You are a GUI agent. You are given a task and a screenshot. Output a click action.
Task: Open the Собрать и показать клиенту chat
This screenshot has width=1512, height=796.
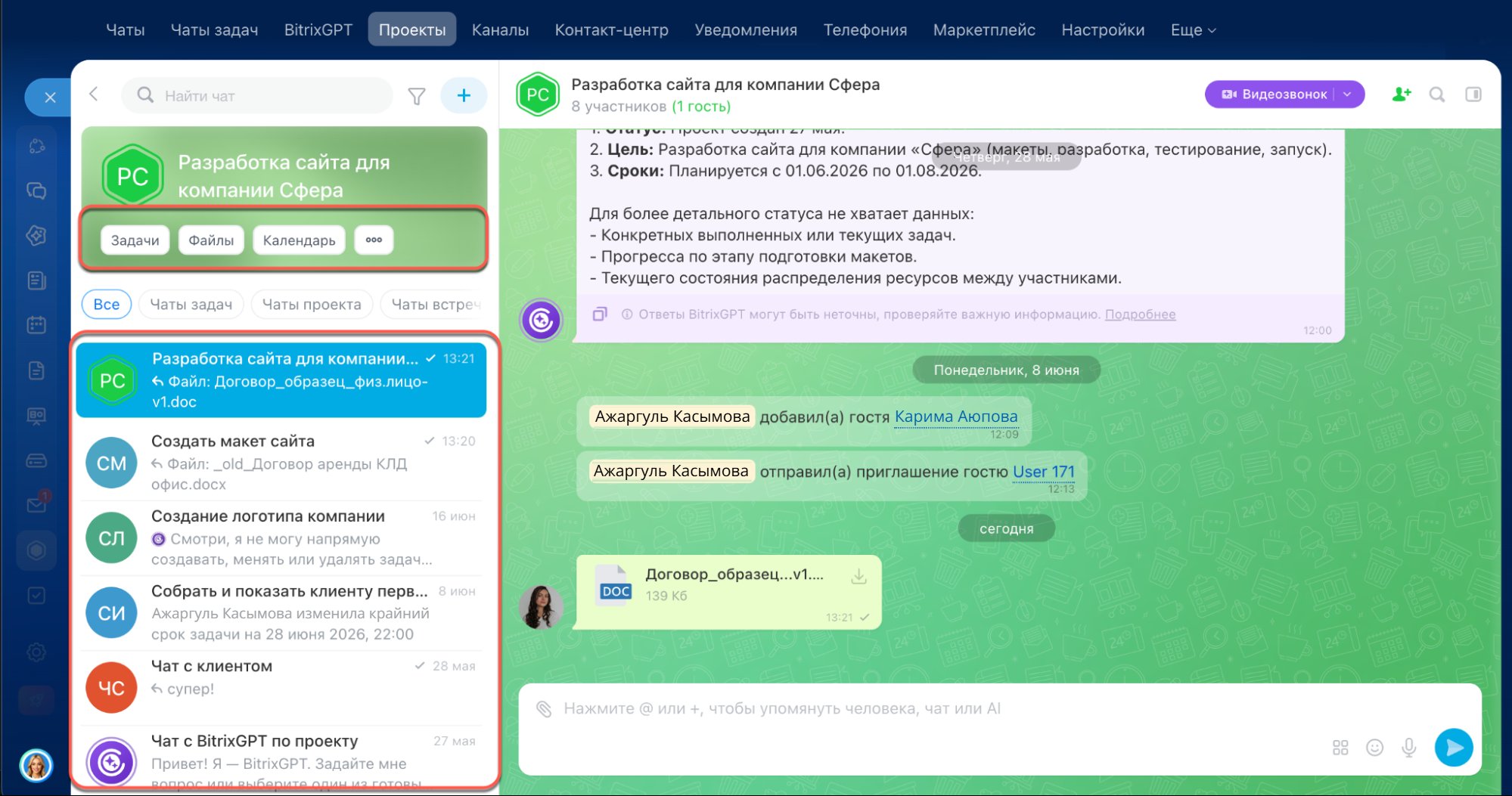[x=281, y=612]
